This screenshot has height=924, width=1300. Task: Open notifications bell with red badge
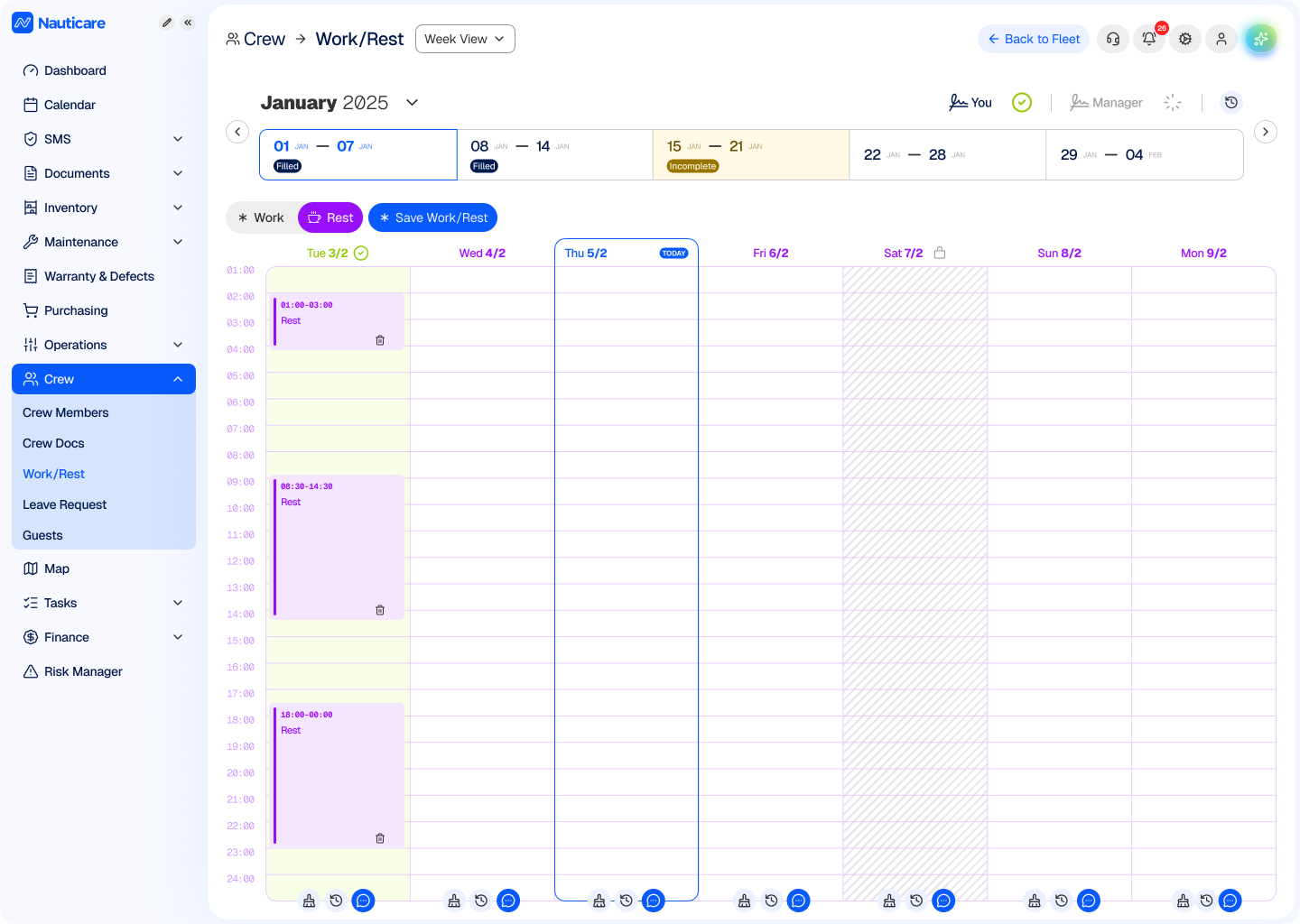pos(1149,39)
